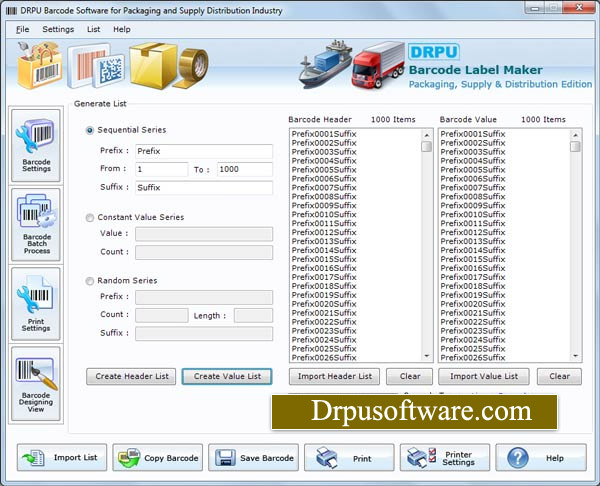
Task: Click Create Value List button
Action: click(227, 377)
